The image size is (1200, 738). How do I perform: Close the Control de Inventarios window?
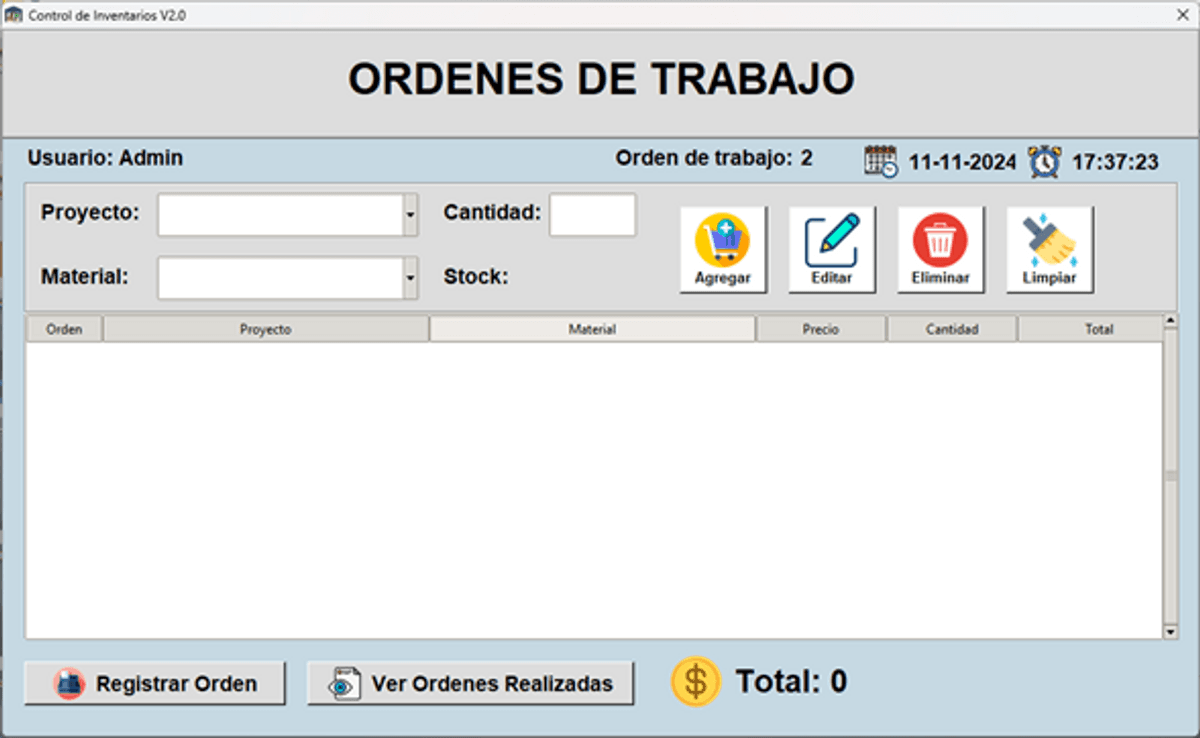click(x=1181, y=15)
